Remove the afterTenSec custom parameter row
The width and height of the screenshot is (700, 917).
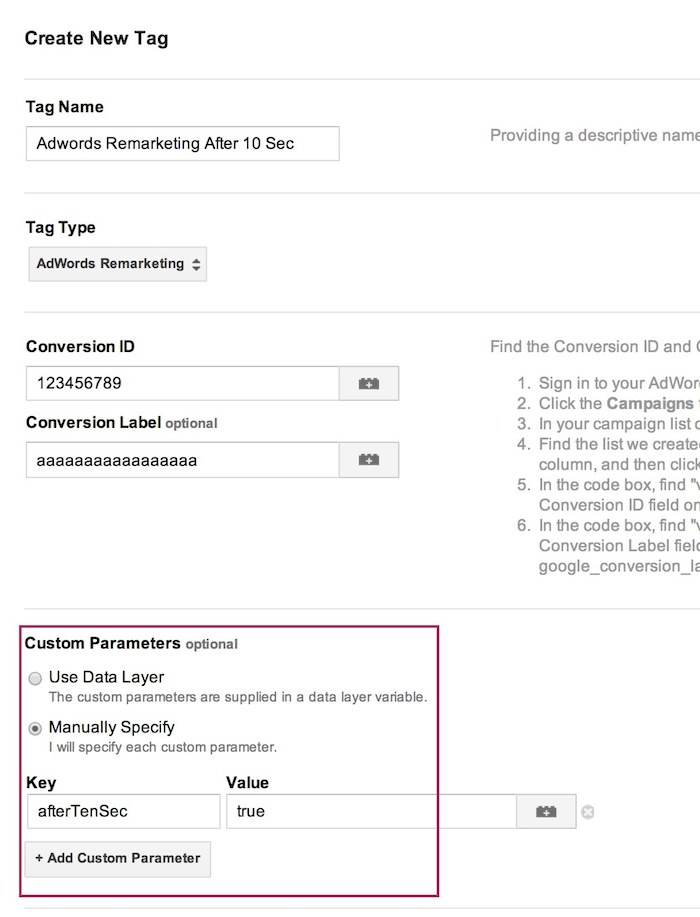588,812
